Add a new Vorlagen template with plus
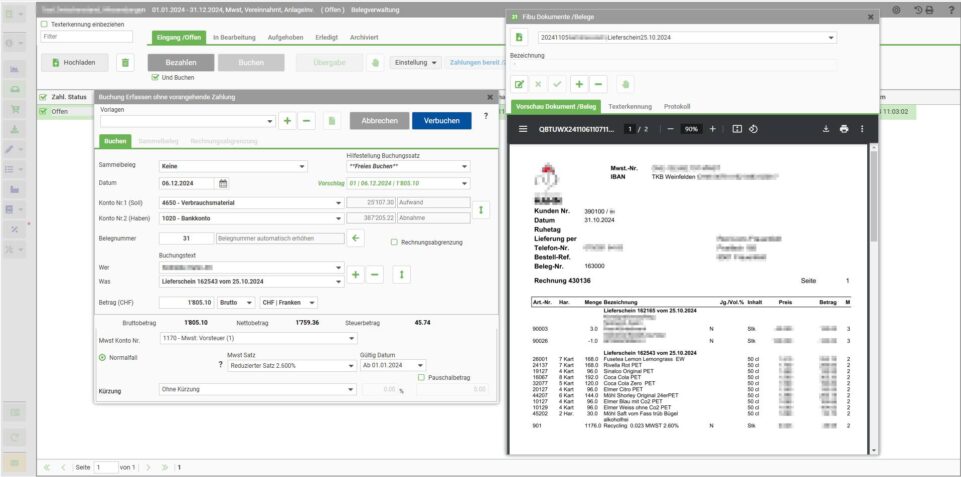Image resolution: width=961 pixels, height=477 pixels. pyautogui.click(x=287, y=121)
